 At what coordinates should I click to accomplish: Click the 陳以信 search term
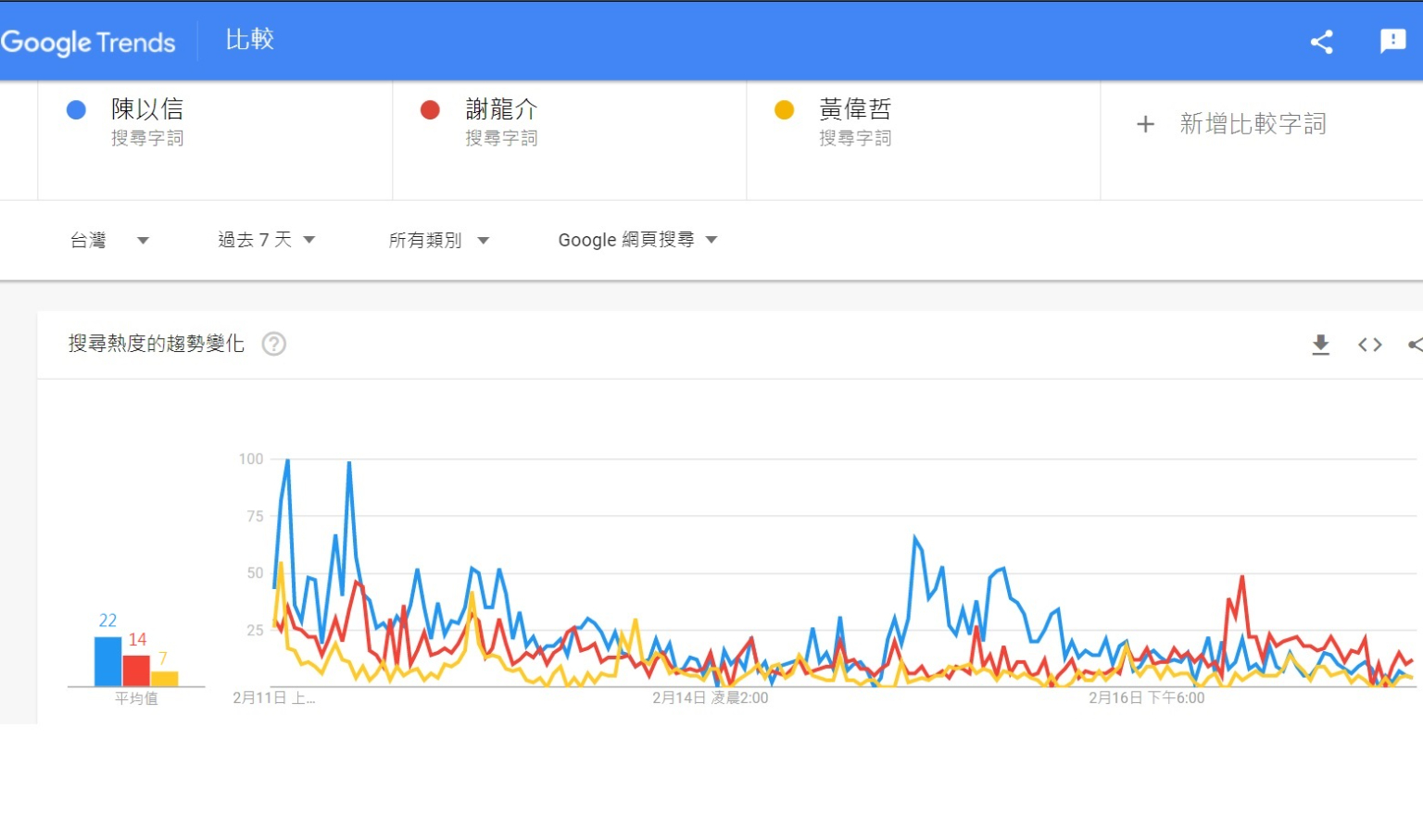(147, 109)
